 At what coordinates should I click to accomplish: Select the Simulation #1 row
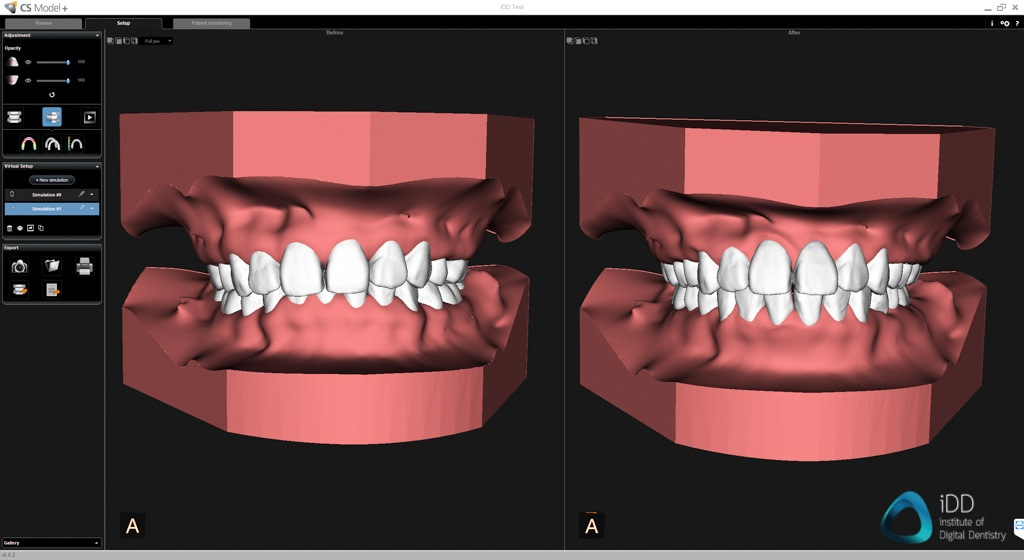point(52,209)
